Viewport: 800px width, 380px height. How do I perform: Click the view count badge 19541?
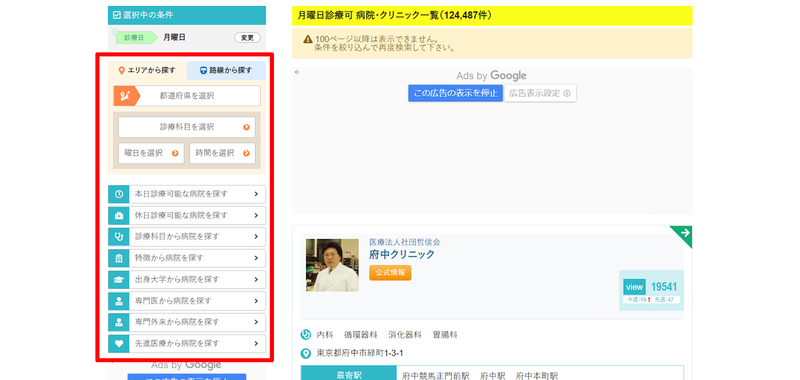(652, 290)
